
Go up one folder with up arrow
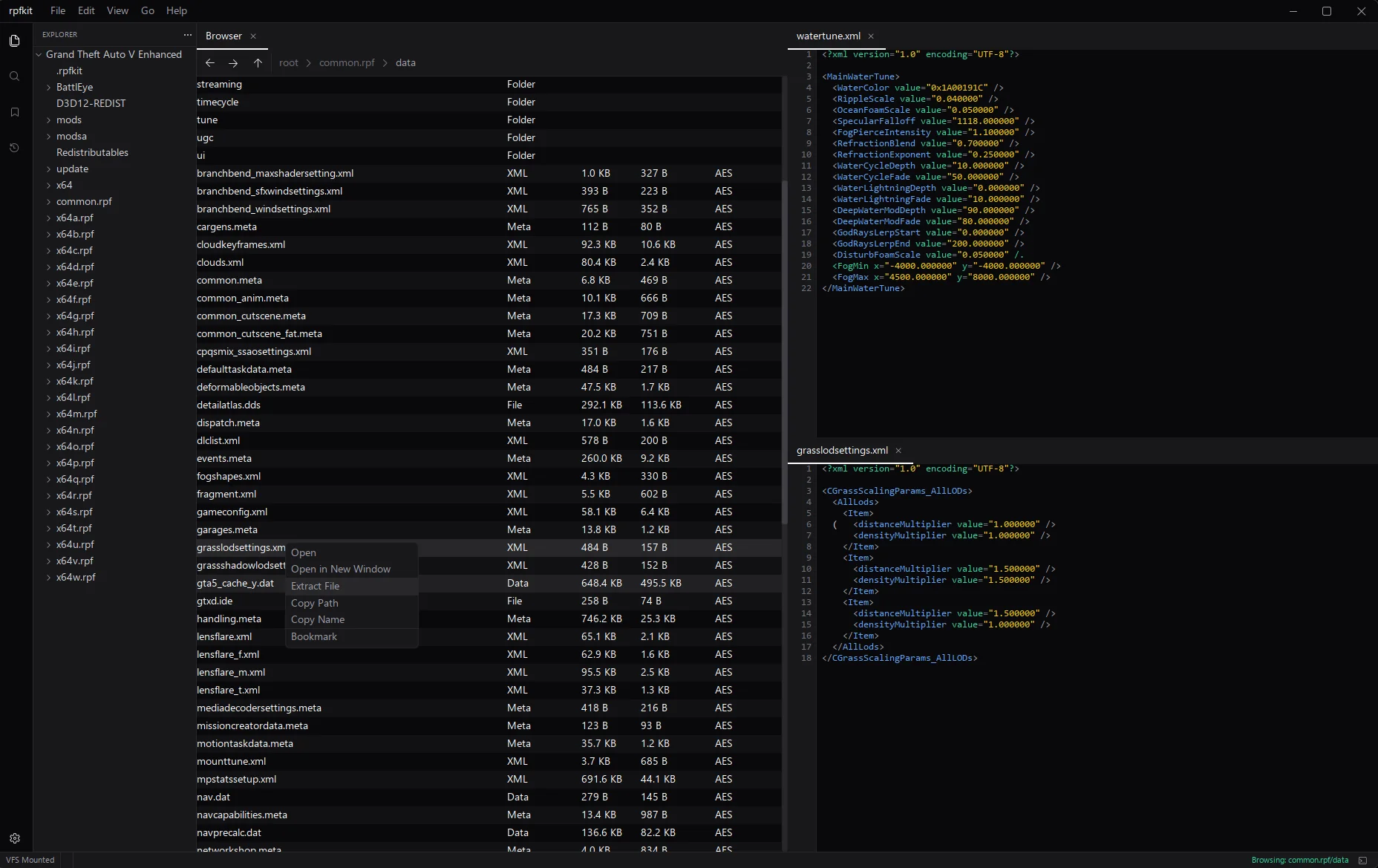[258, 63]
